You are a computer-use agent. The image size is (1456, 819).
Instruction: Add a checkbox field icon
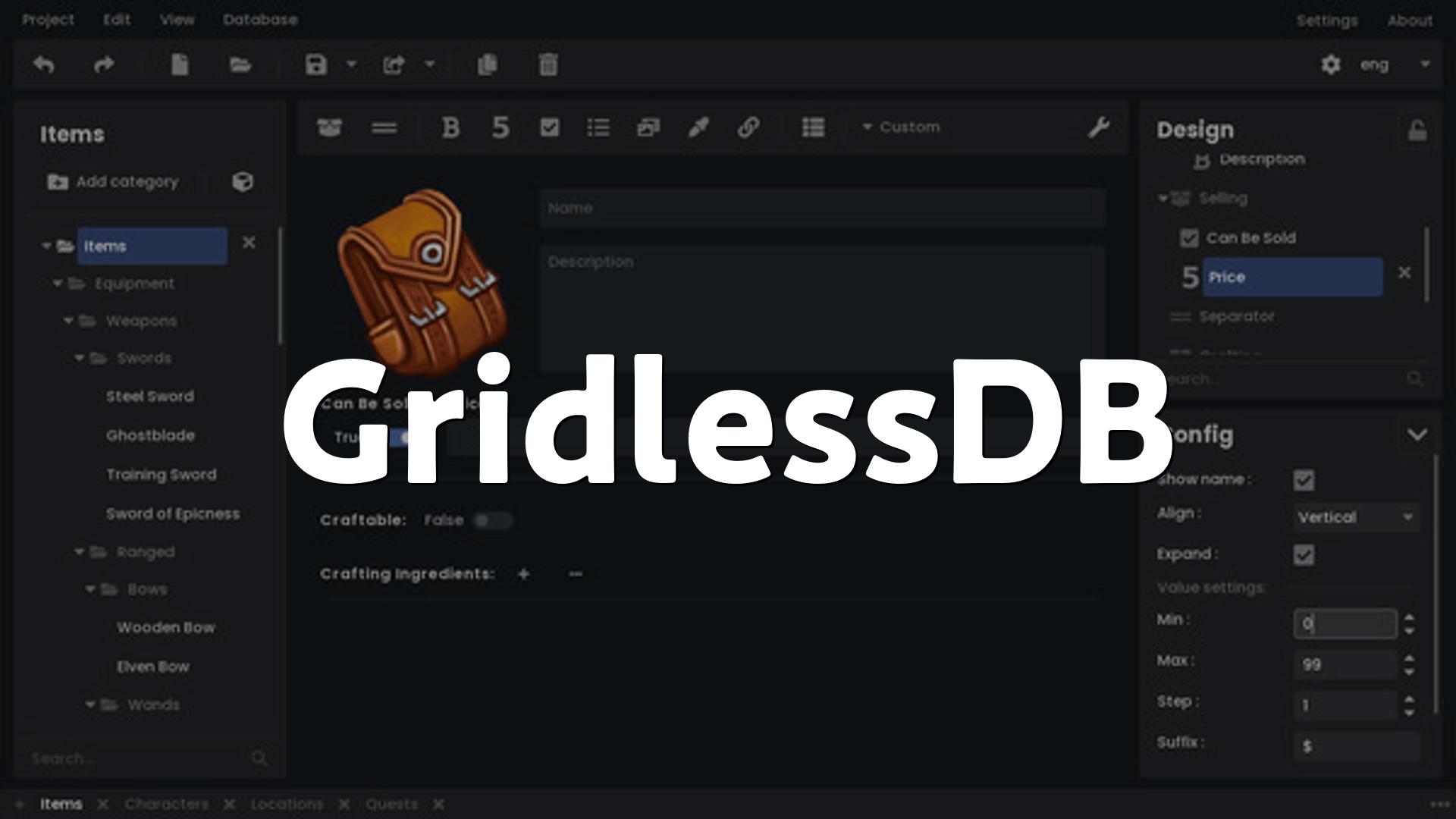(x=550, y=127)
